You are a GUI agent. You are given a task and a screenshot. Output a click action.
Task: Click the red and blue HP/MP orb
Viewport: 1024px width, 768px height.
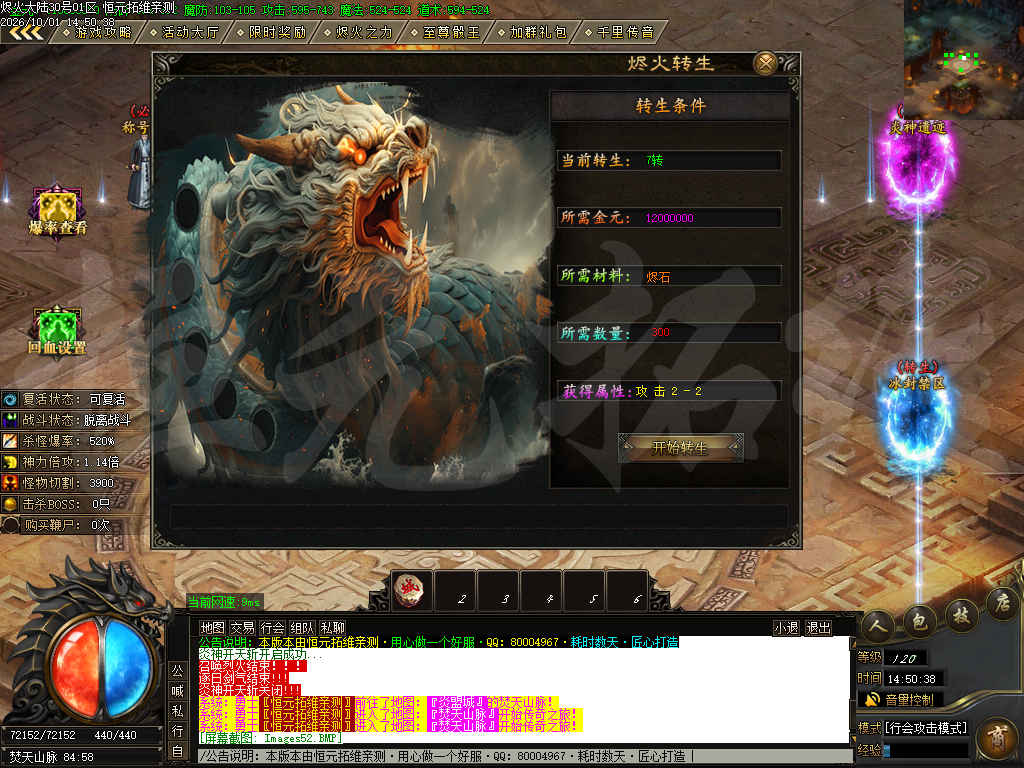click(x=101, y=667)
